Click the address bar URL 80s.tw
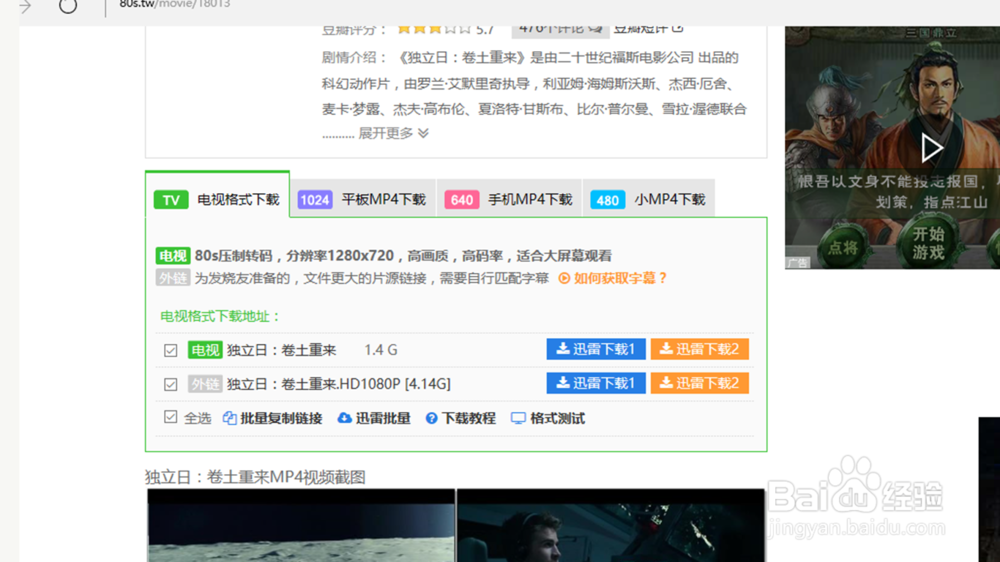The image size is (1000, 562). coord(175,4)
